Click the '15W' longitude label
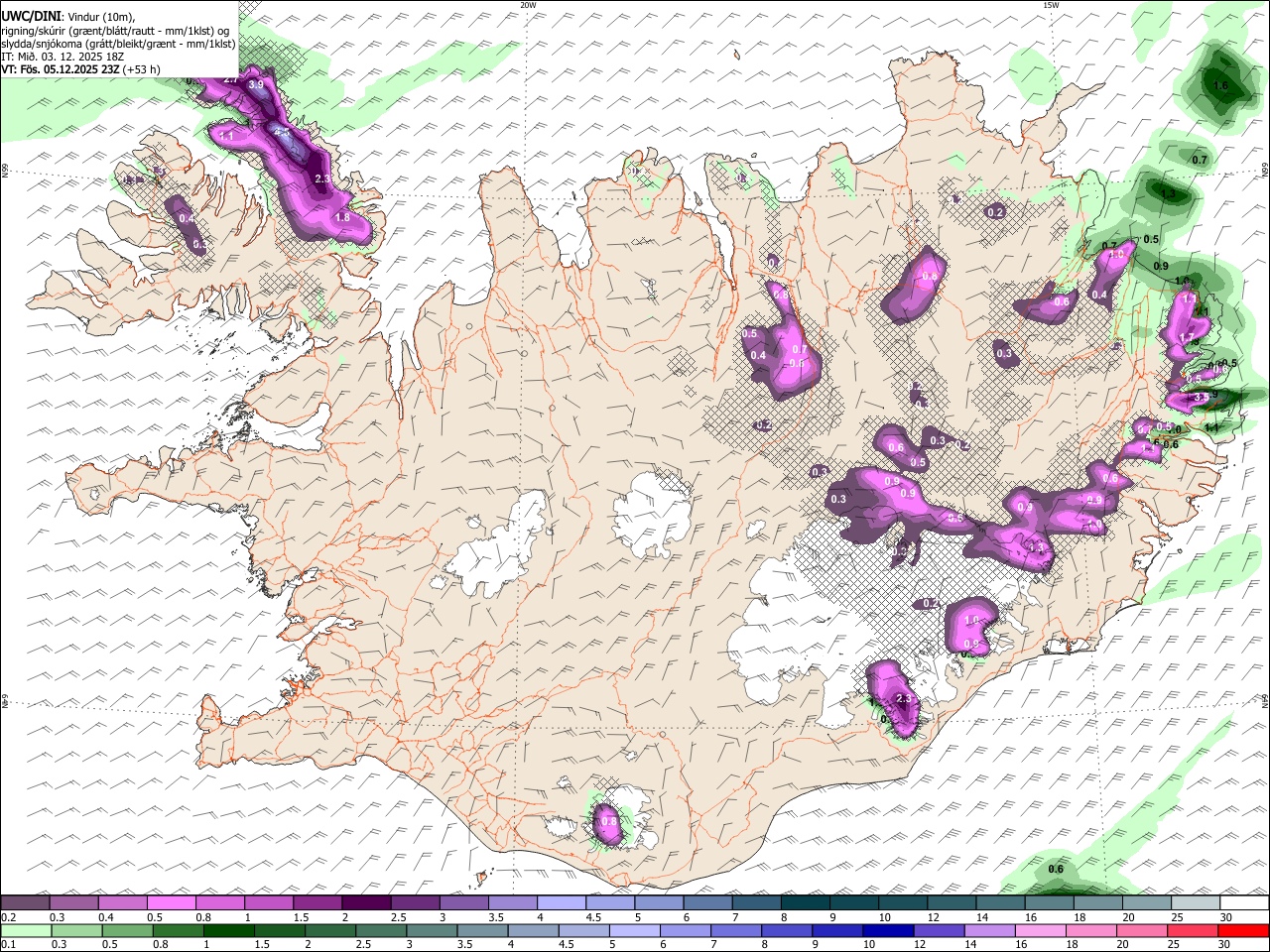The image size is (1270, 952). point(1051,5)
